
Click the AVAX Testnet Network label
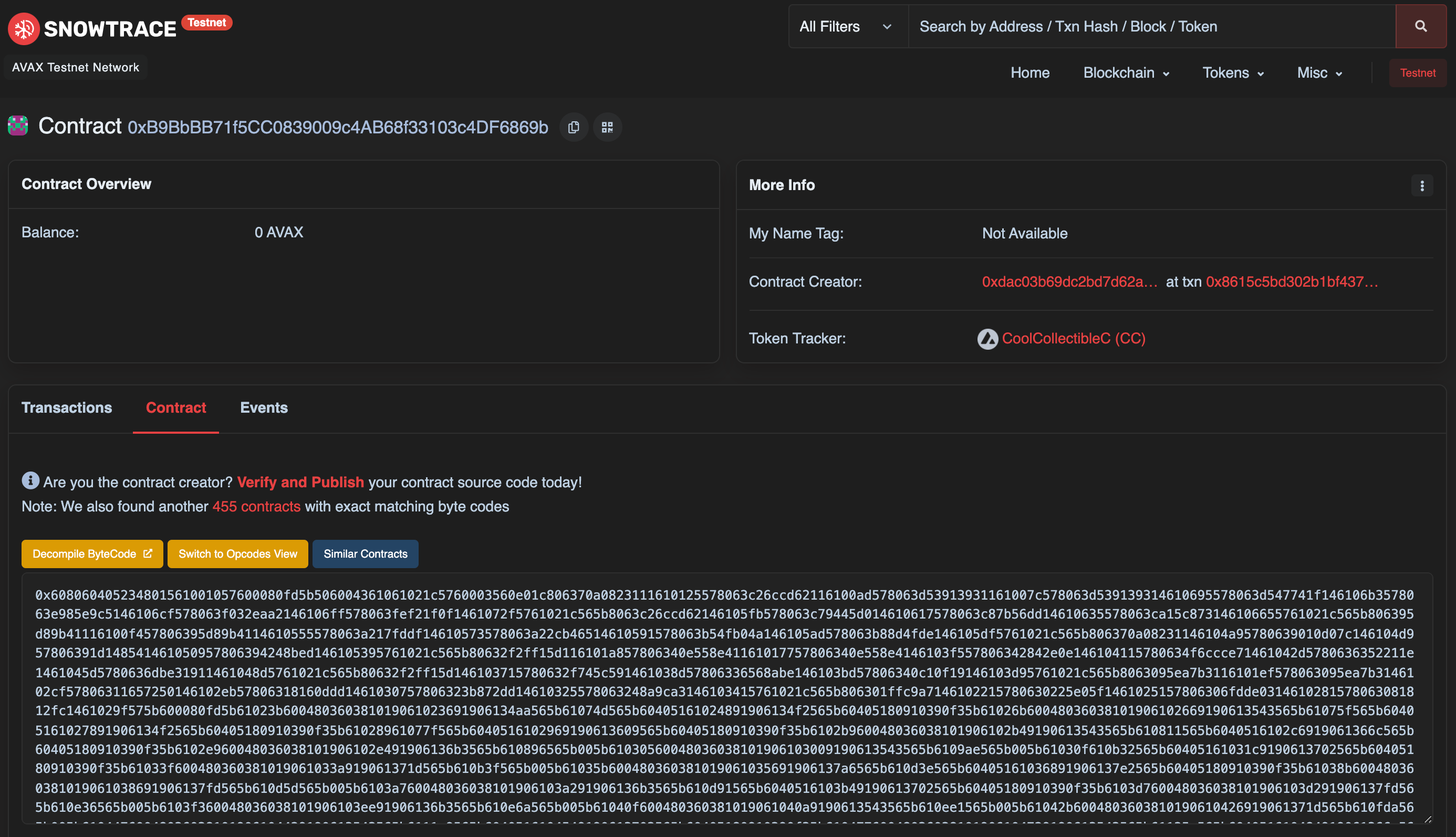(75, 67)
